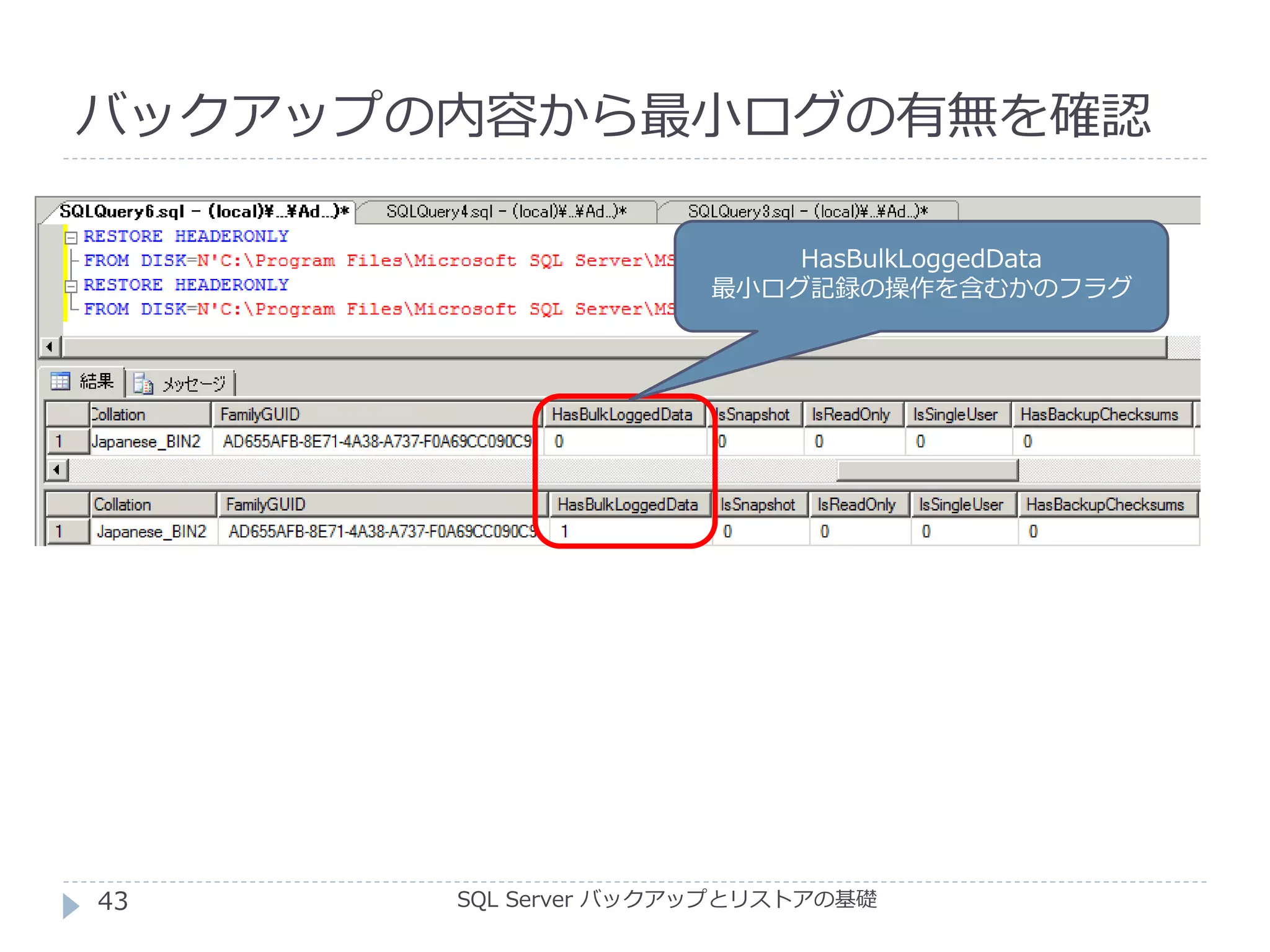Select the IsSnapshot header in first grid
This screenshot has height=952, width=1270.
tap(755, 414)
